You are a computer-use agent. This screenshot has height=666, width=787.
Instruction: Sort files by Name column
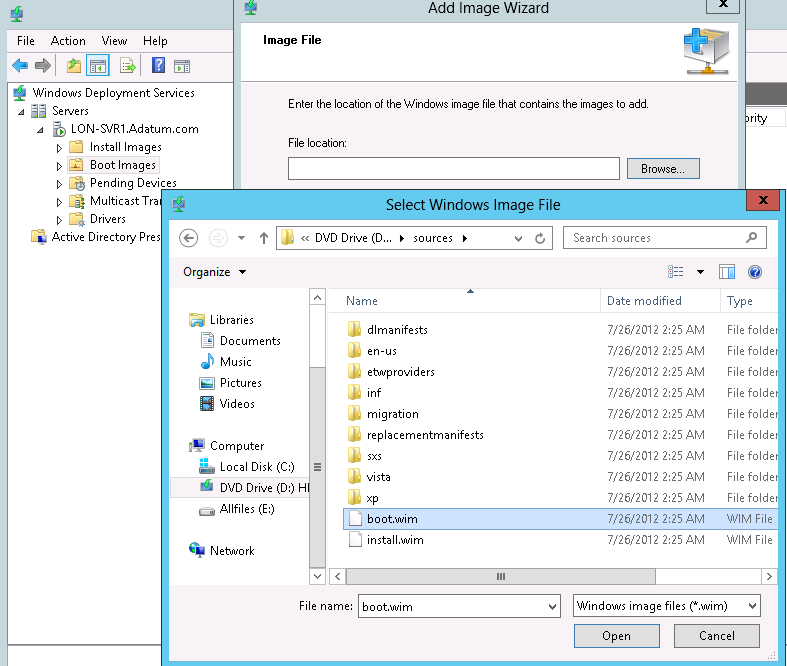pyautogui.click(x=464, y=301)
